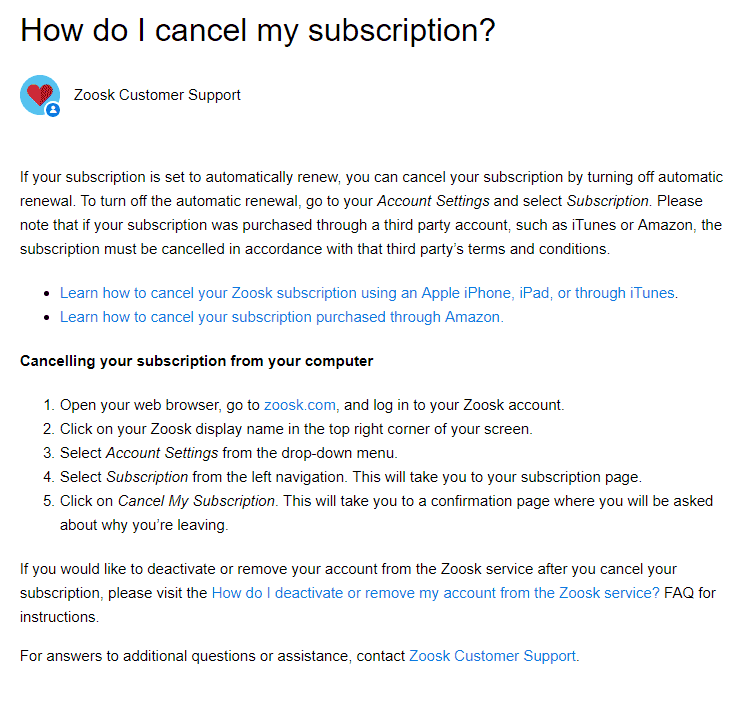The height and width of the screenshot is (726, 754).
Task: Click the bullet before the Amazon link
Action: tap(47, 318)
